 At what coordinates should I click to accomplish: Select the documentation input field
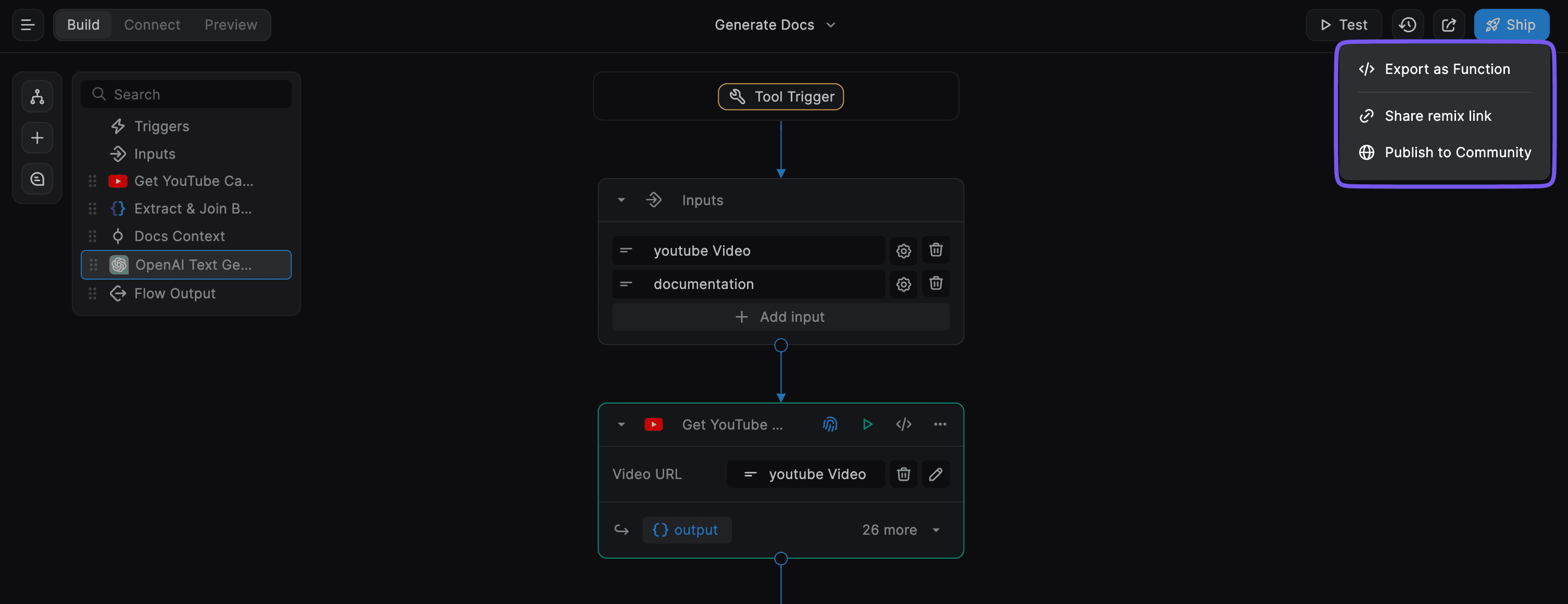pyautogui.click(x=748, y=284)
